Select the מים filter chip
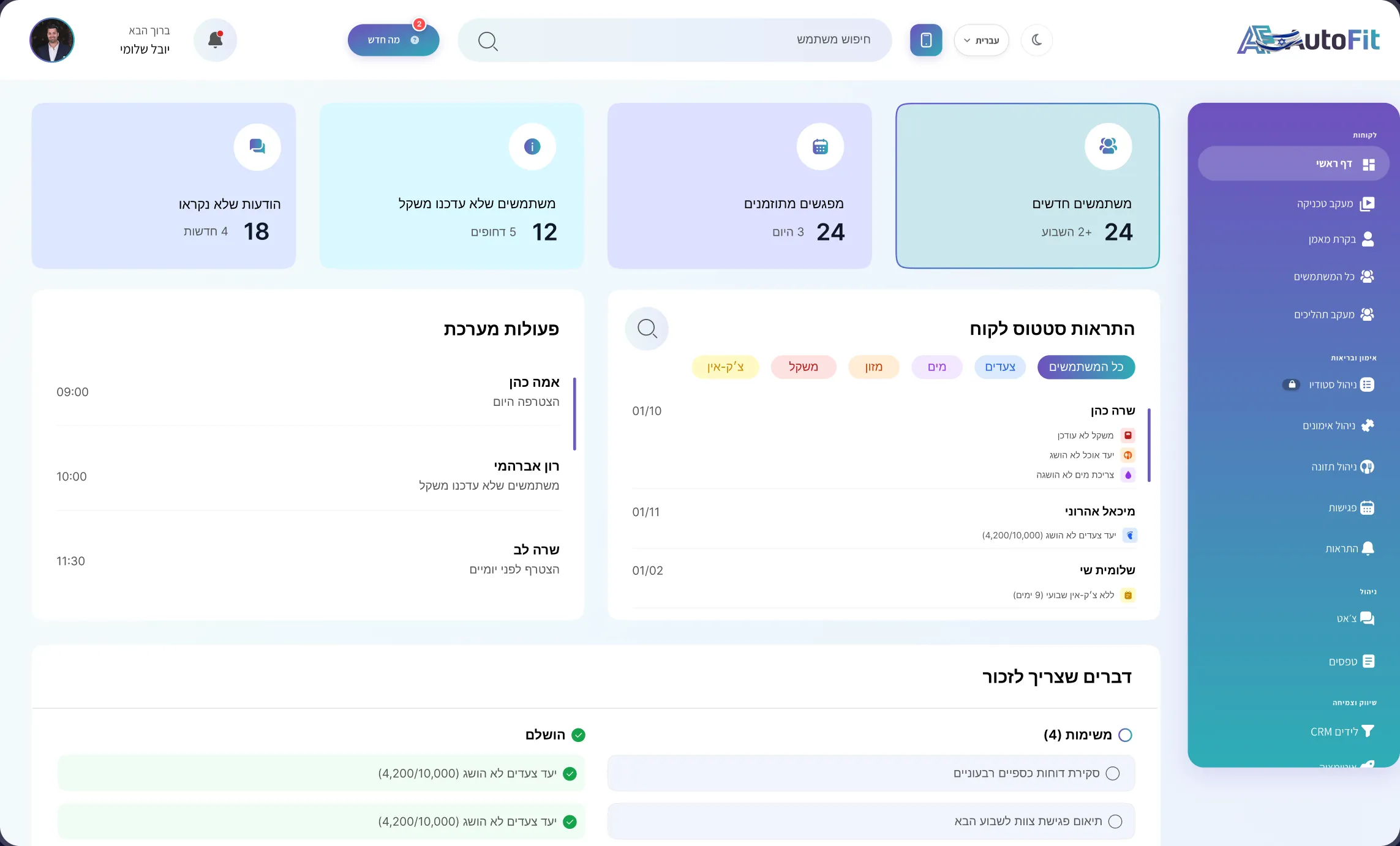This screenshot has width=1400, height=846. click(x=937, y=367)
